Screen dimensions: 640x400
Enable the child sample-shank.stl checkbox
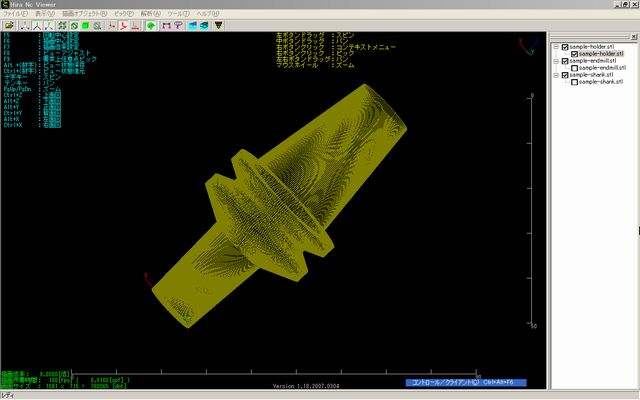[574, 82]
